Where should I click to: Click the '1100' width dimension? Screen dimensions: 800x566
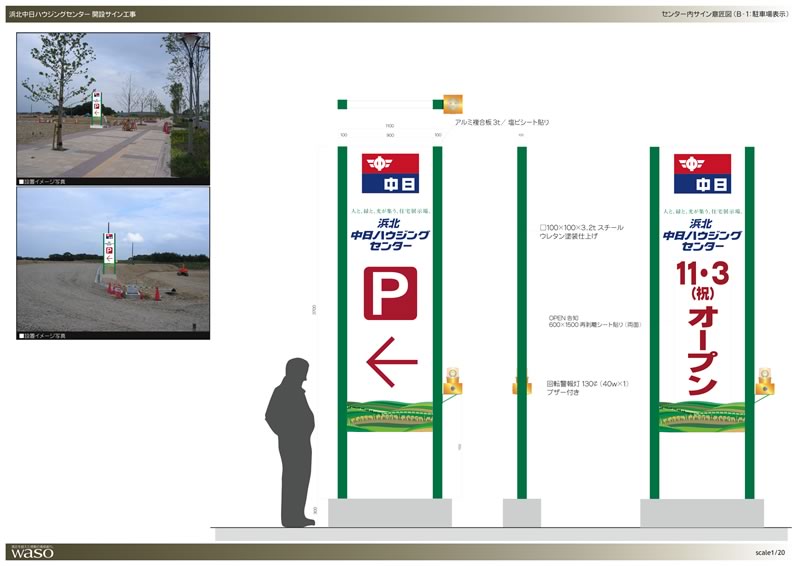(390, 126)
